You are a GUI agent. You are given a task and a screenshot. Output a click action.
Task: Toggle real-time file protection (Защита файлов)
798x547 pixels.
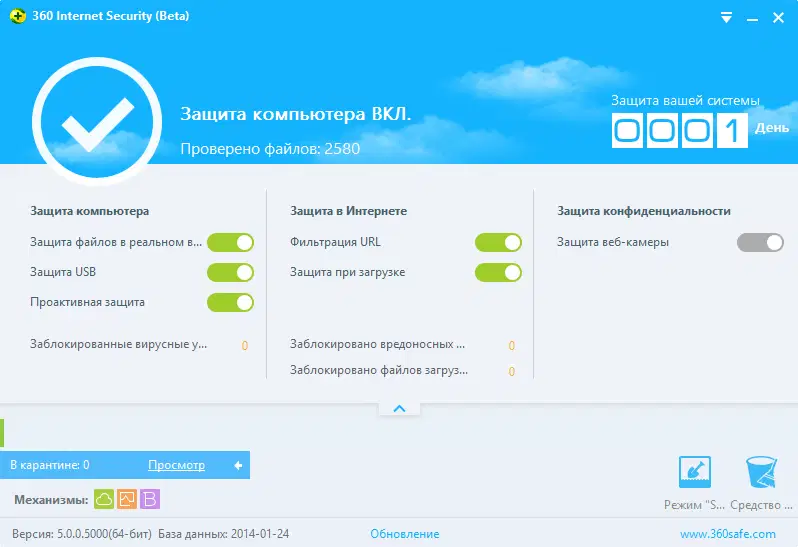point(230,243)
